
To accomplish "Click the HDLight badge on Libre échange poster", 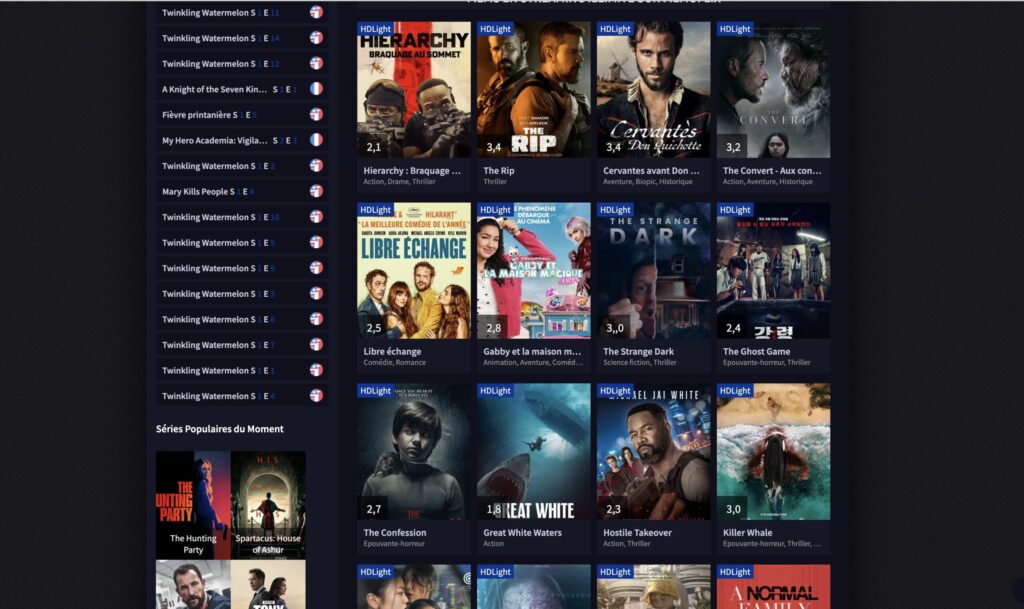I will pyautogui.click(x=375, y=210).
